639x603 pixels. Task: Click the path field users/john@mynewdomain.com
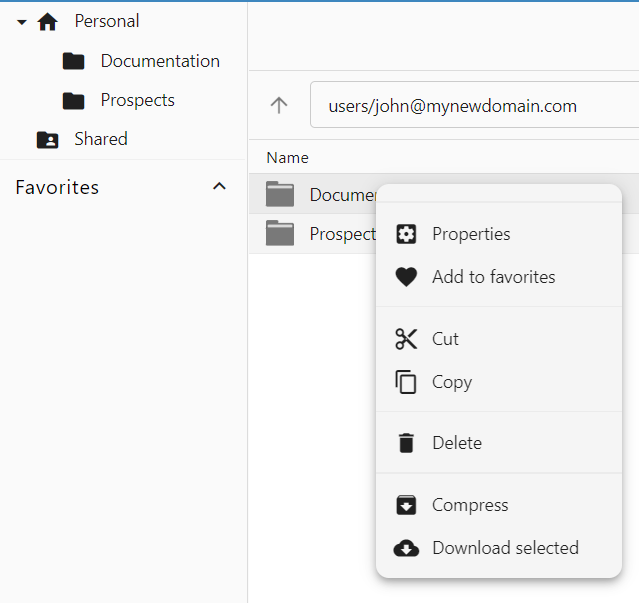point(470,105)
